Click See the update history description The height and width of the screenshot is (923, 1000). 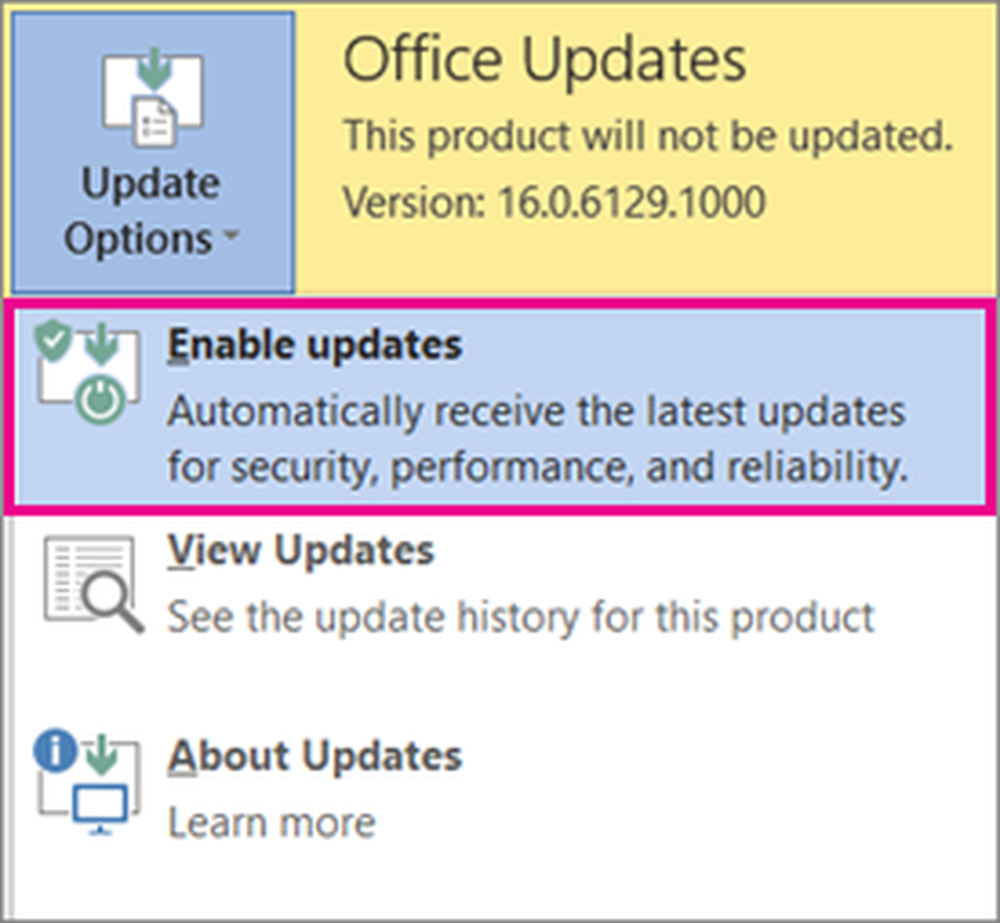pos(520,617)
